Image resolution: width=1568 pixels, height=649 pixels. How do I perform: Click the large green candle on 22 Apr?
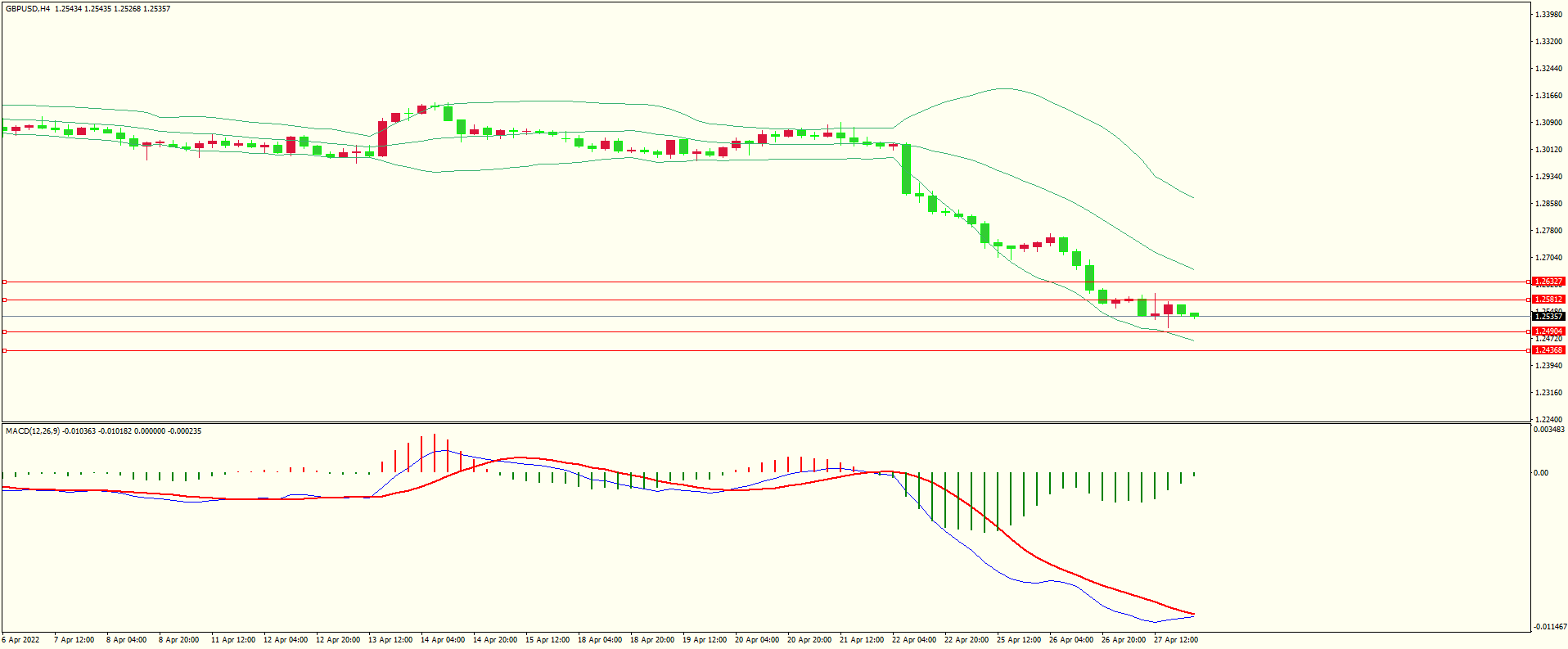[906, 169]
